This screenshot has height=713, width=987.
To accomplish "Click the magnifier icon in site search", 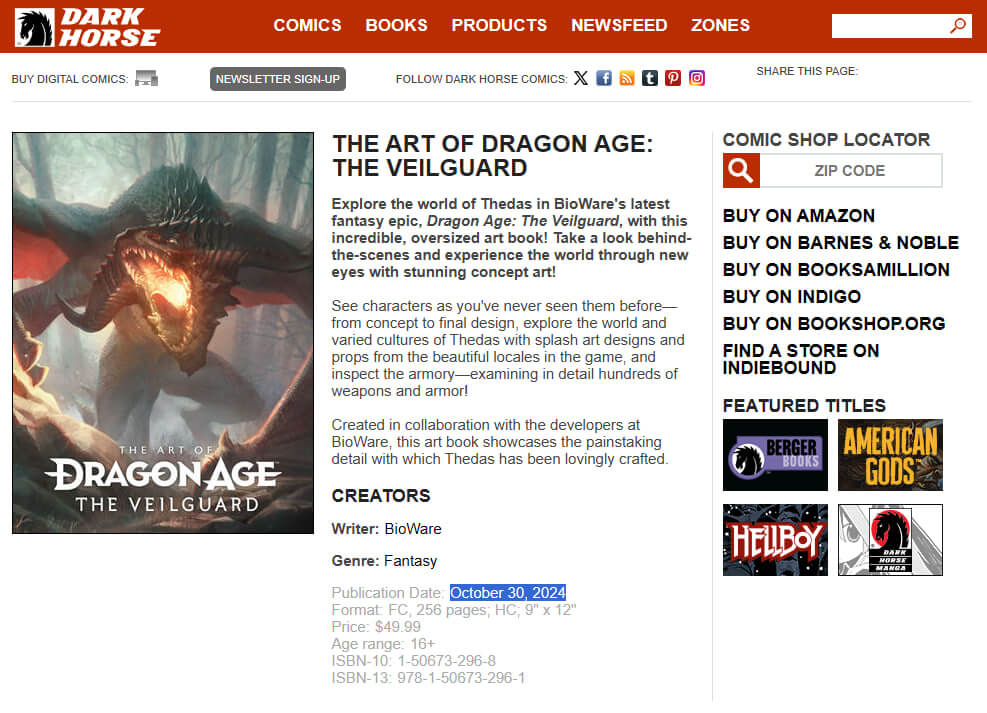I will point(958,26).
